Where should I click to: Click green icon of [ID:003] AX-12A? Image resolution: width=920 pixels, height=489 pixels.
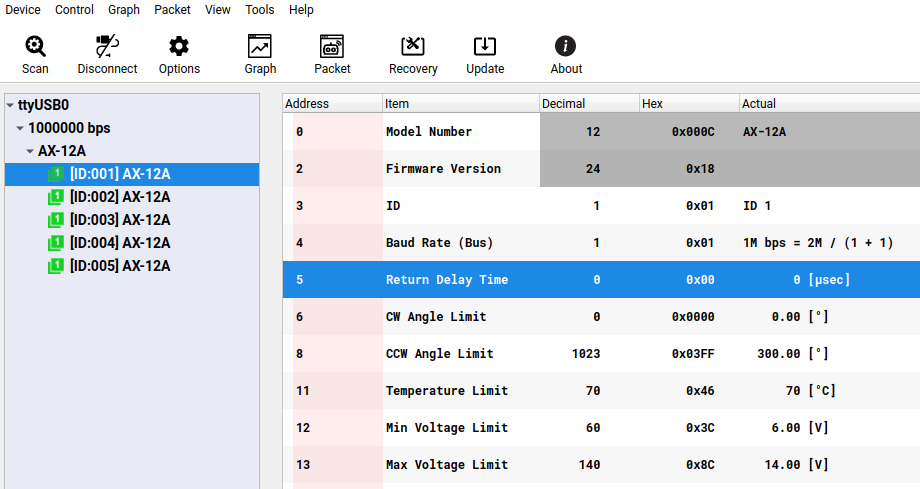coord(56,220)
